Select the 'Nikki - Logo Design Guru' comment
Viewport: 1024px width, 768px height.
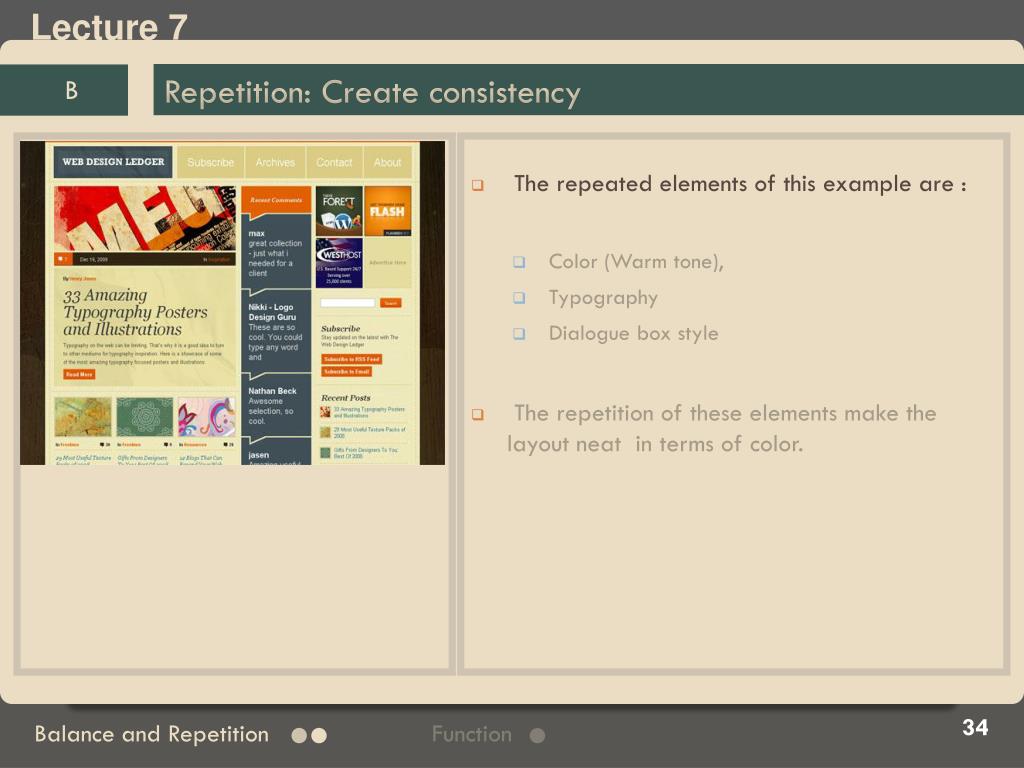pos(276,332)
